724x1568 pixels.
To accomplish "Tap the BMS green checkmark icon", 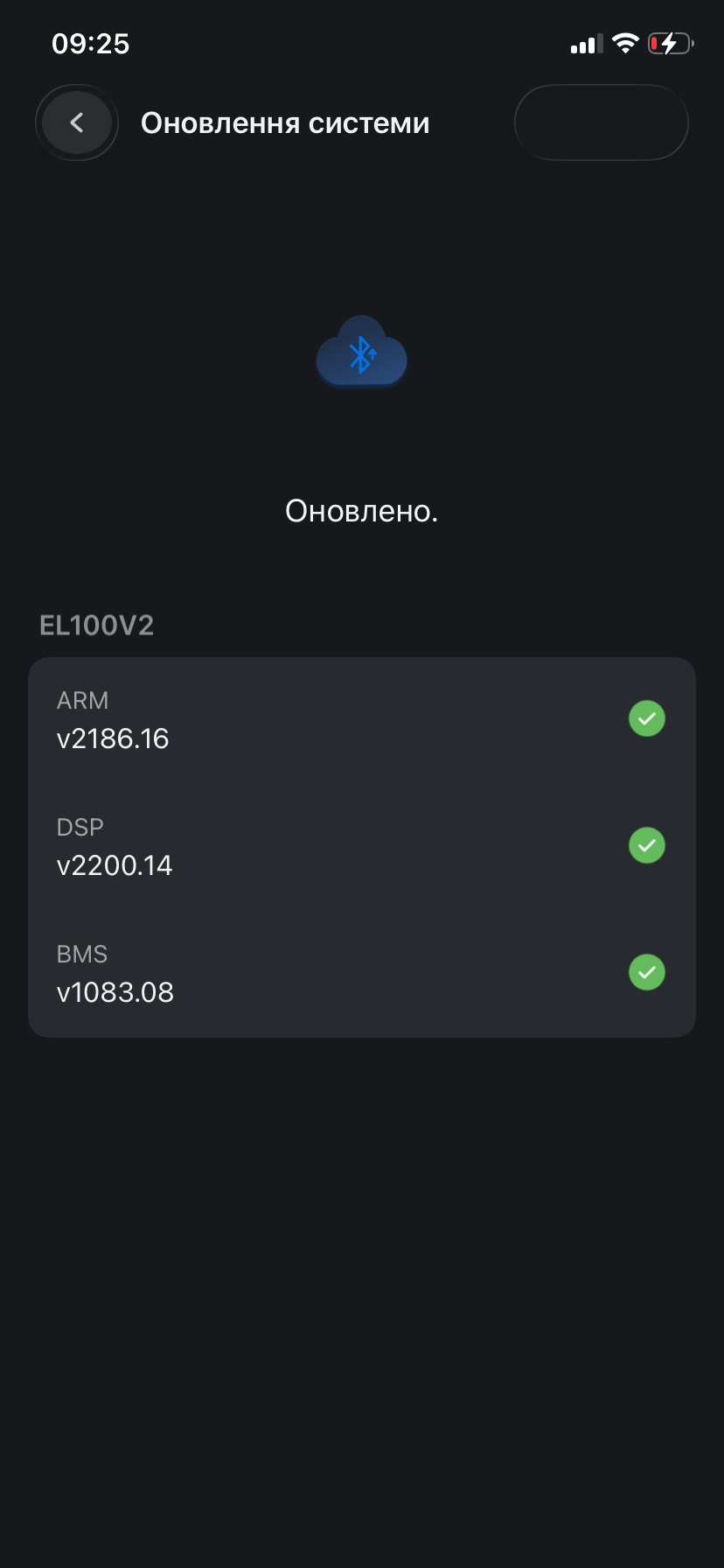I will pyautogui.click(x=647, y=972).
